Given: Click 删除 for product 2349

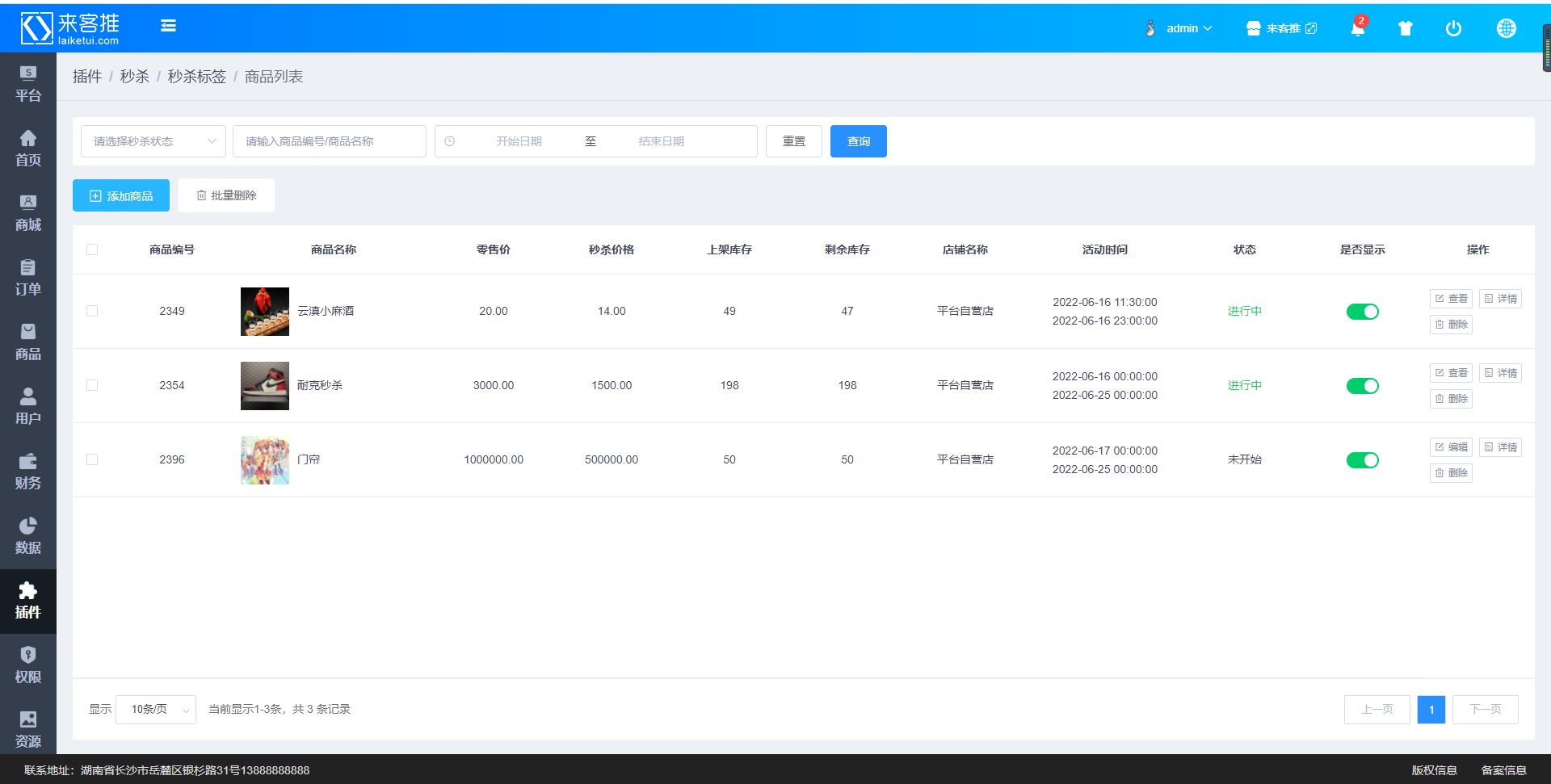Looking at the screenshot, I should click(1451, 325).
